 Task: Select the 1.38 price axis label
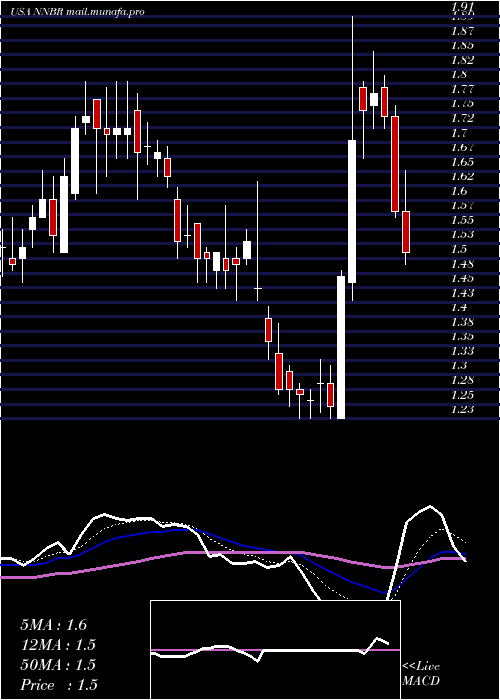click(x=462, y=322)
